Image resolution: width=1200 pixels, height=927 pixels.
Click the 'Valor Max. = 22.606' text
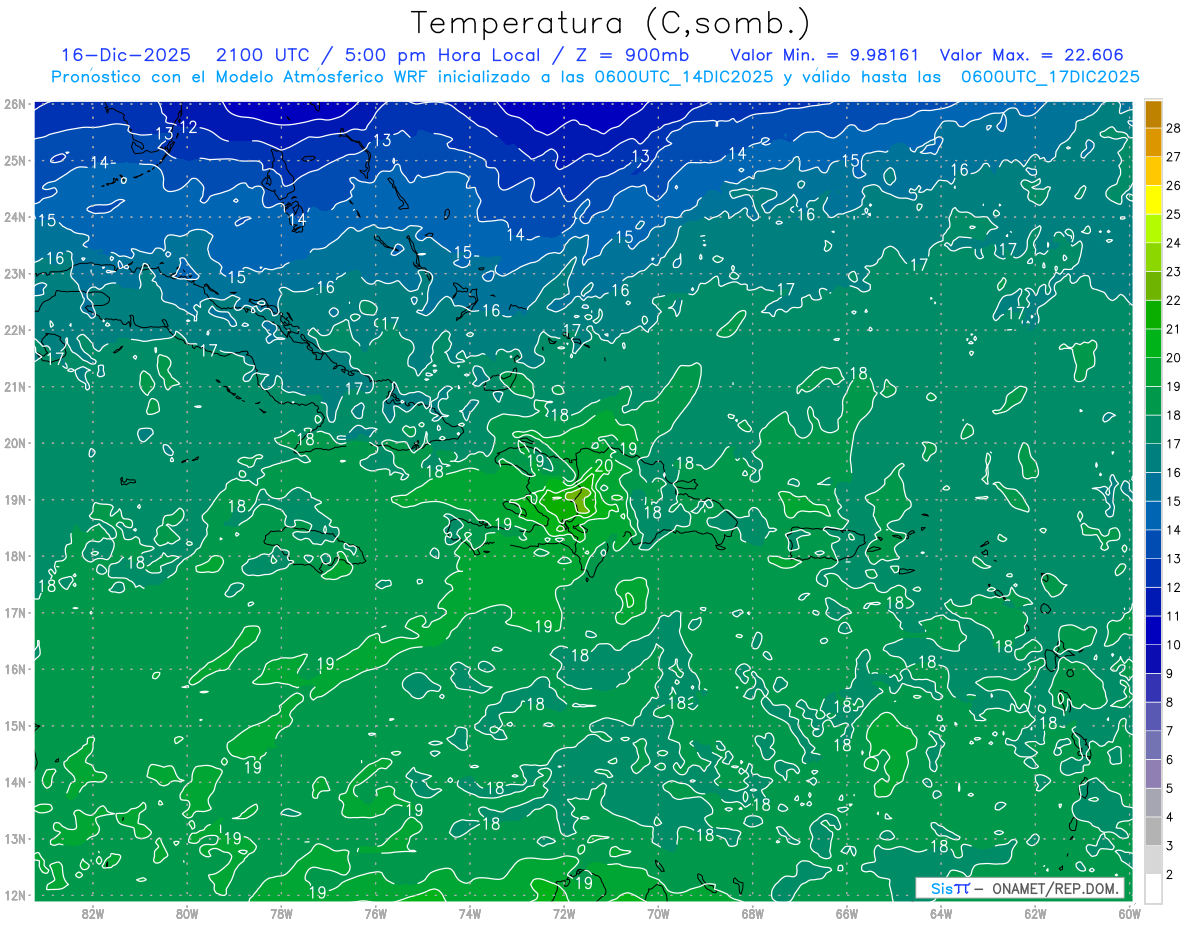[x=1032, y=55]
